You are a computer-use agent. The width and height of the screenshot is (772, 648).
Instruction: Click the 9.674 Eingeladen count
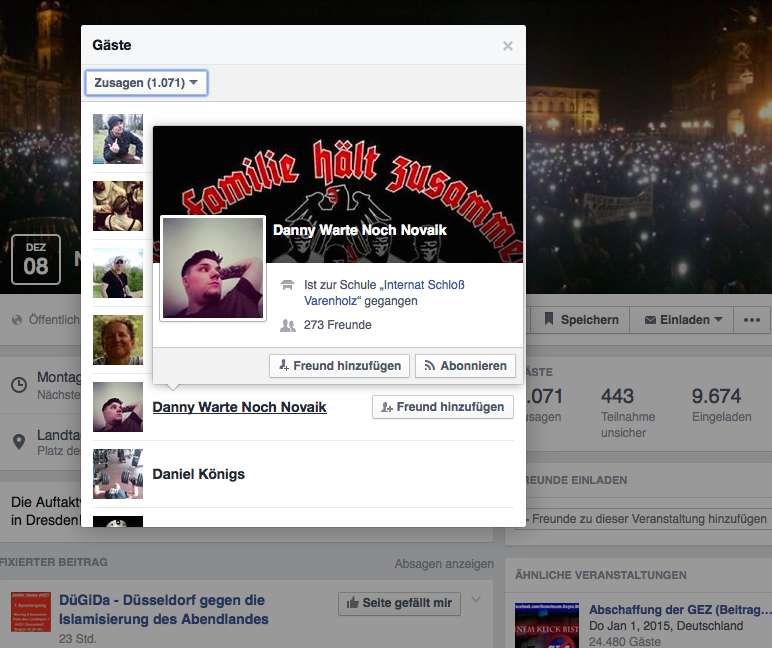point(716,396)
